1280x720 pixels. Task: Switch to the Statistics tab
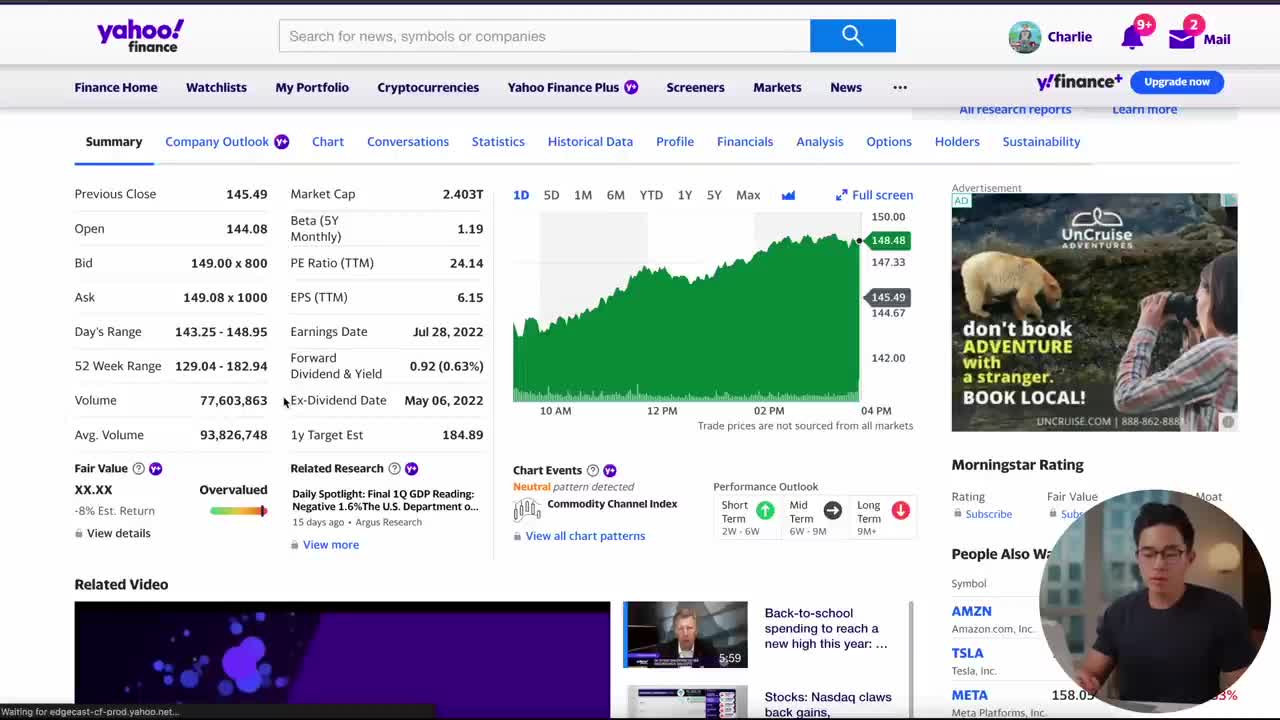pyautogui.click(x=498, y=141)
